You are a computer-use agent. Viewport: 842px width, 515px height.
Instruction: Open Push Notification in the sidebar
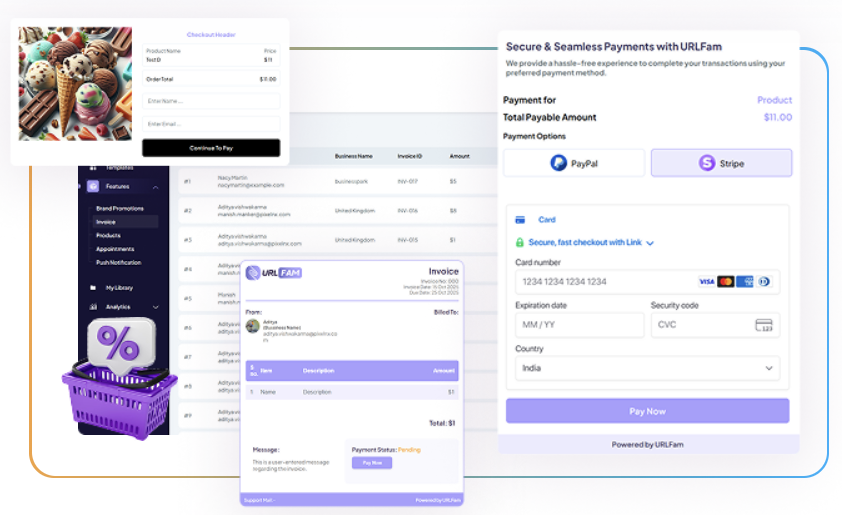(118, 262)
